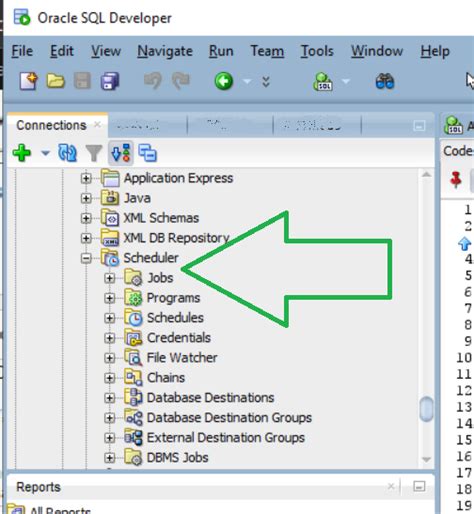This screenshot has height=514, width=474.
Task: Click the green Back navigation icon
Action: 224,81
